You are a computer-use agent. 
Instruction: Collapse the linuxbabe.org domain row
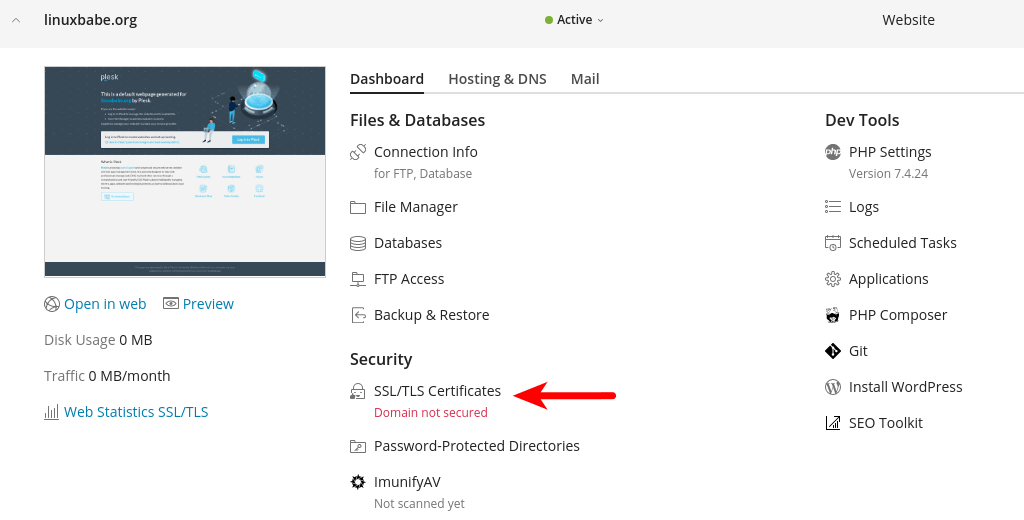point(16,20)
